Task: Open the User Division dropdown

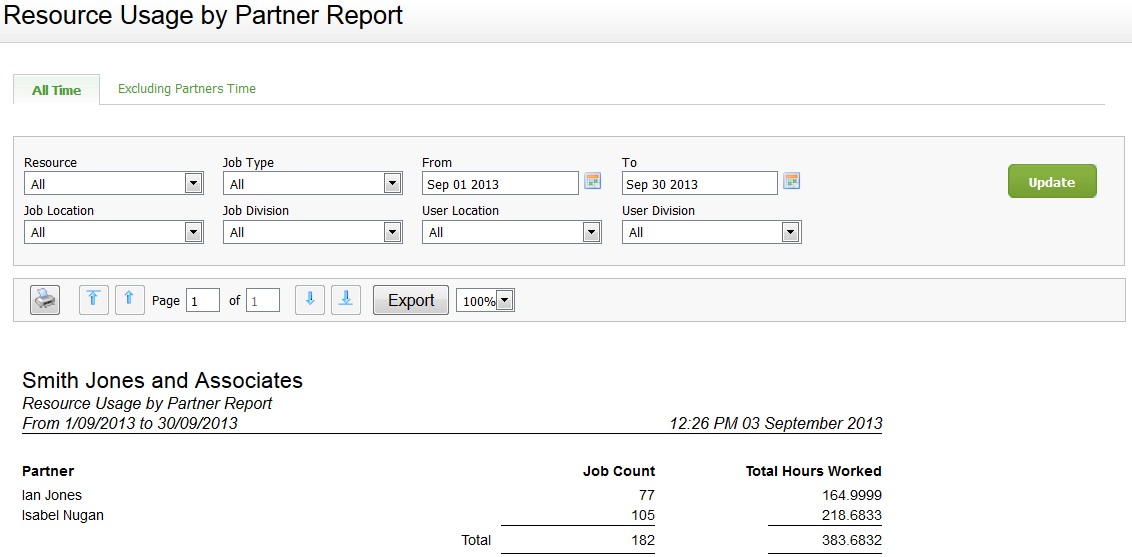Action: [x=712, y=232]
